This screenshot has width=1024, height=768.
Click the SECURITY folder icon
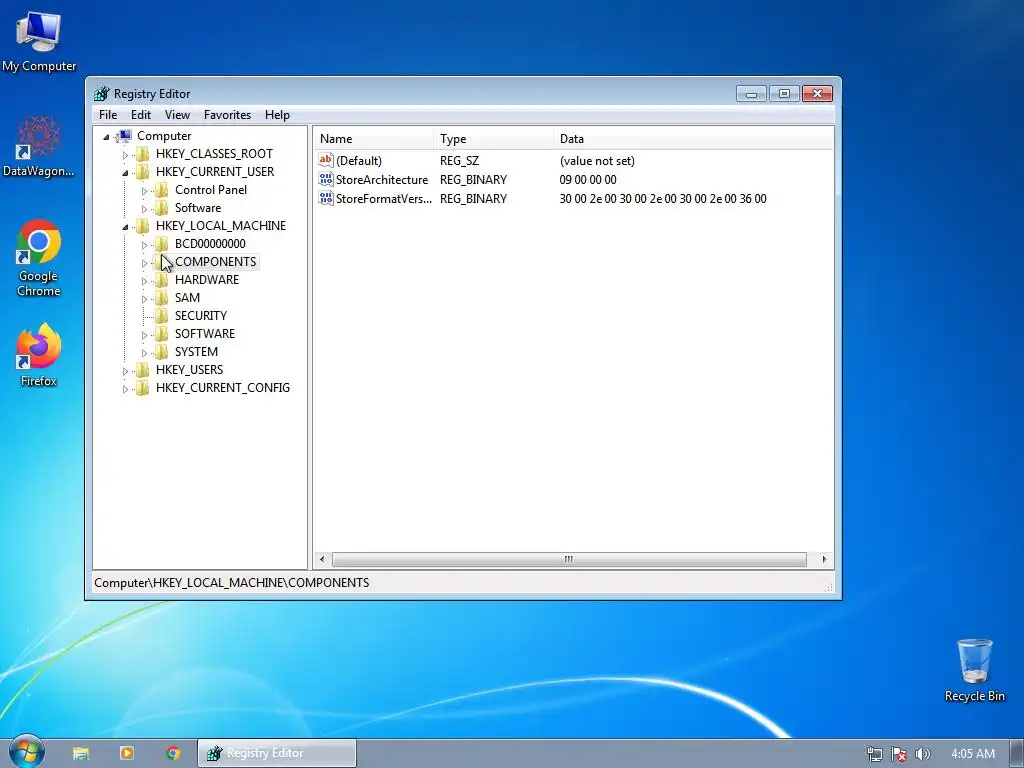point(161,316)
